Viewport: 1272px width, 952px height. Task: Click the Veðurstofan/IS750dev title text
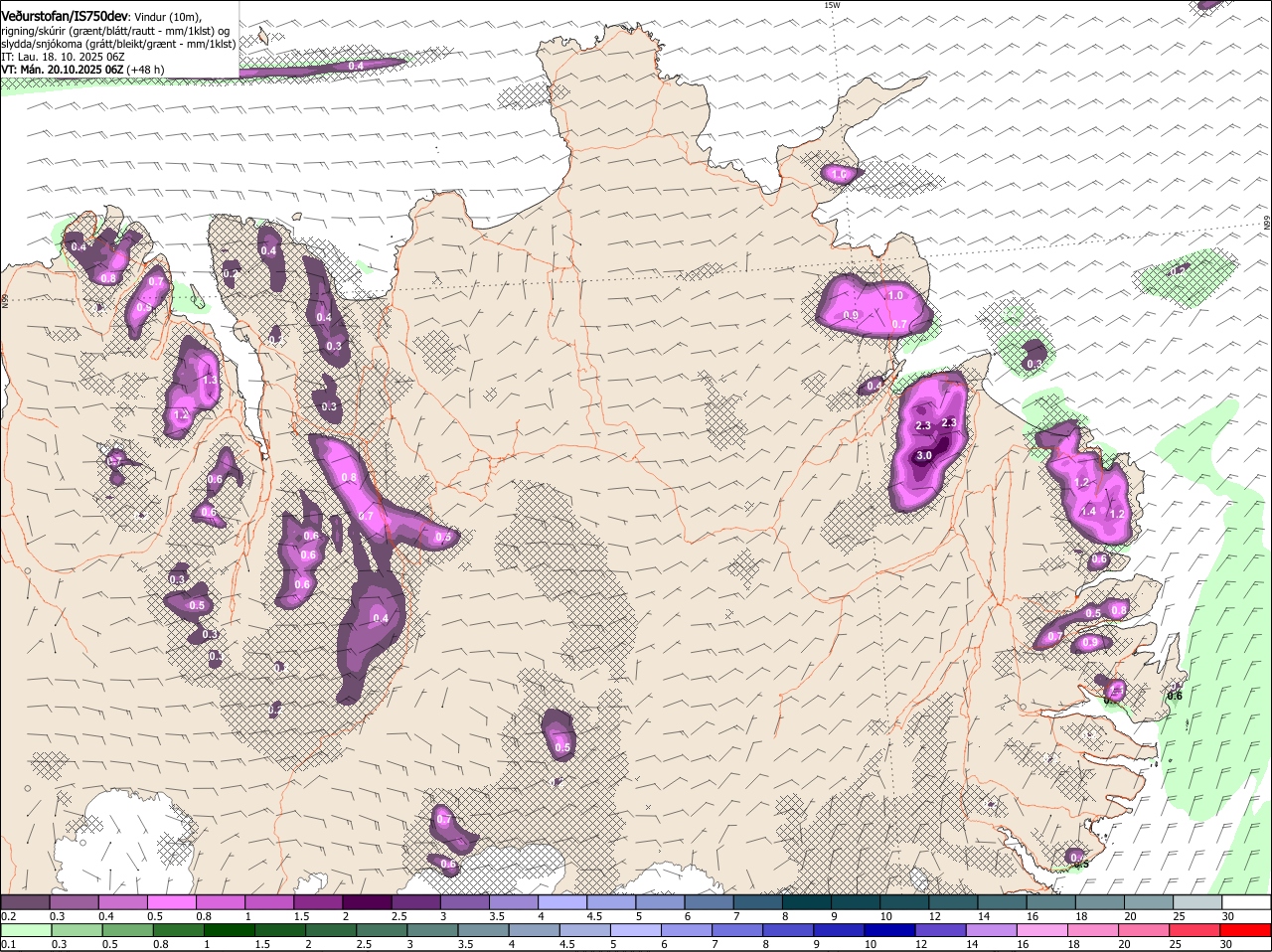(65, 17)
